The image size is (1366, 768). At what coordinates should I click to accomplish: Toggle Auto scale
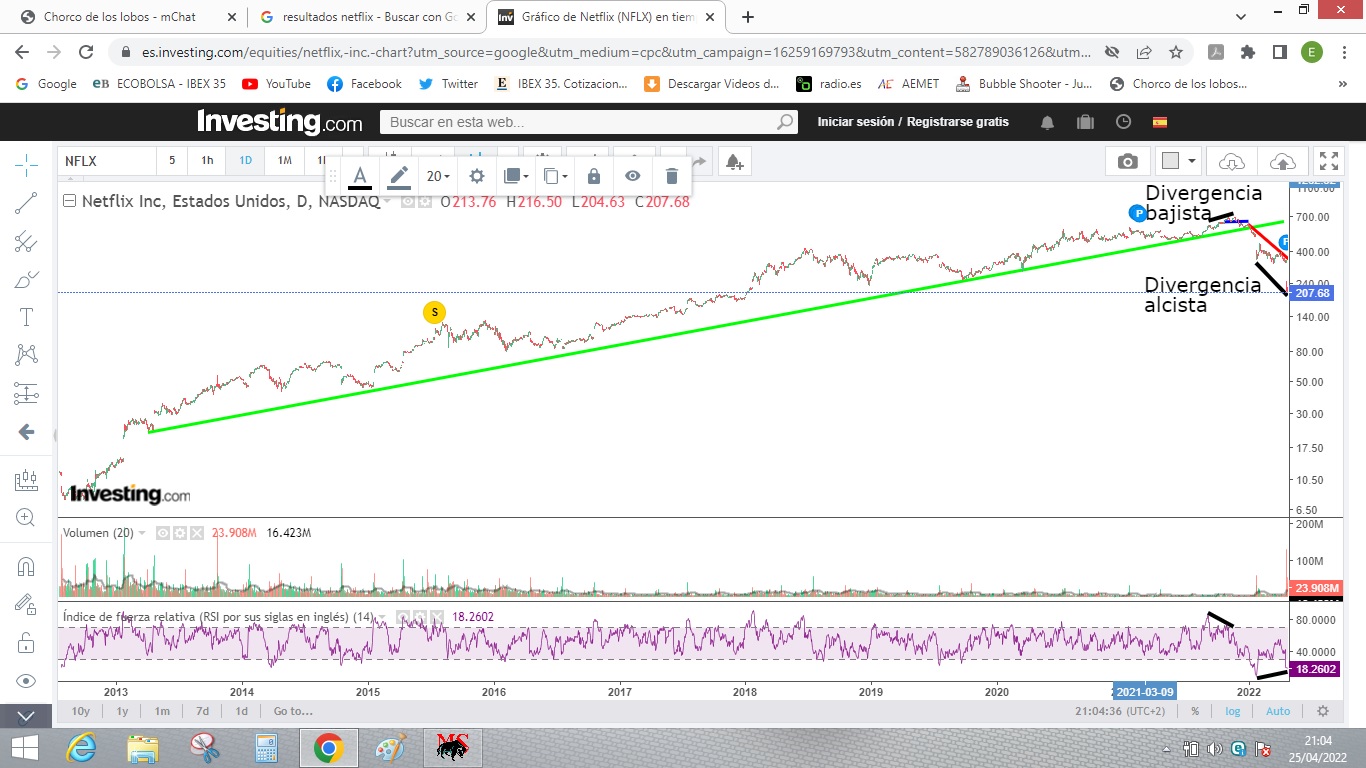(1278, 711)
